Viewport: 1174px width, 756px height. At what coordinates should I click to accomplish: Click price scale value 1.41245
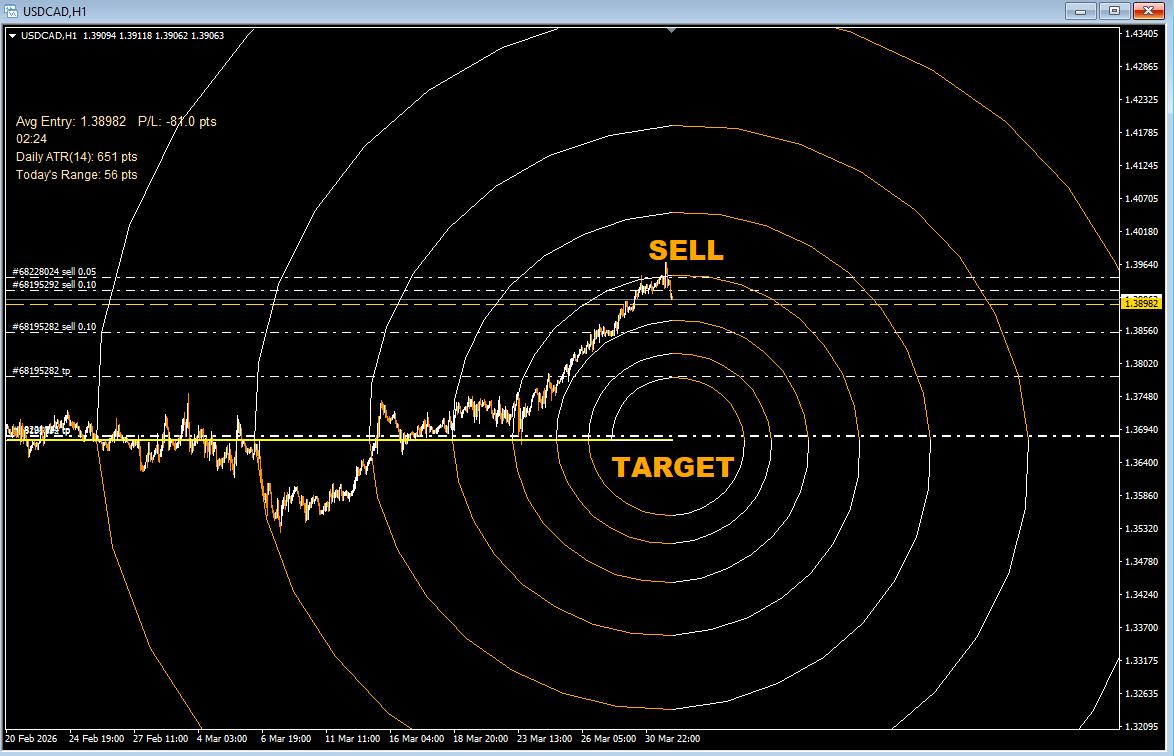(1142, 165)
